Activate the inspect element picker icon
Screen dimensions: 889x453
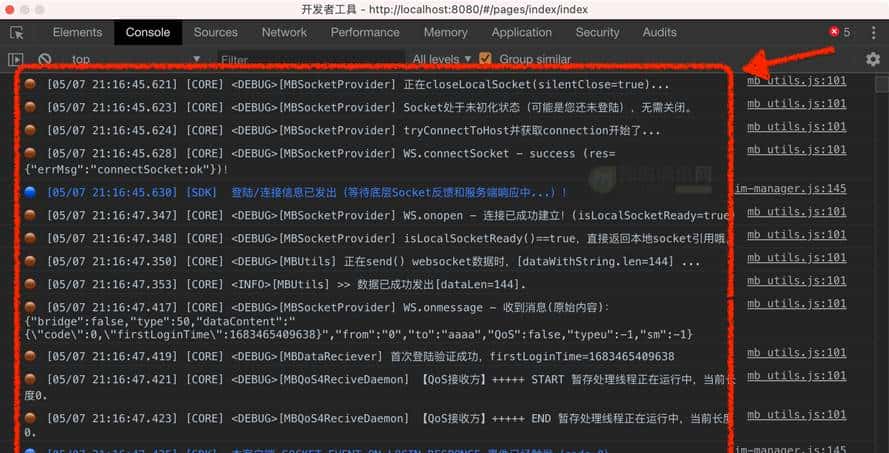(x=17, y=32)
